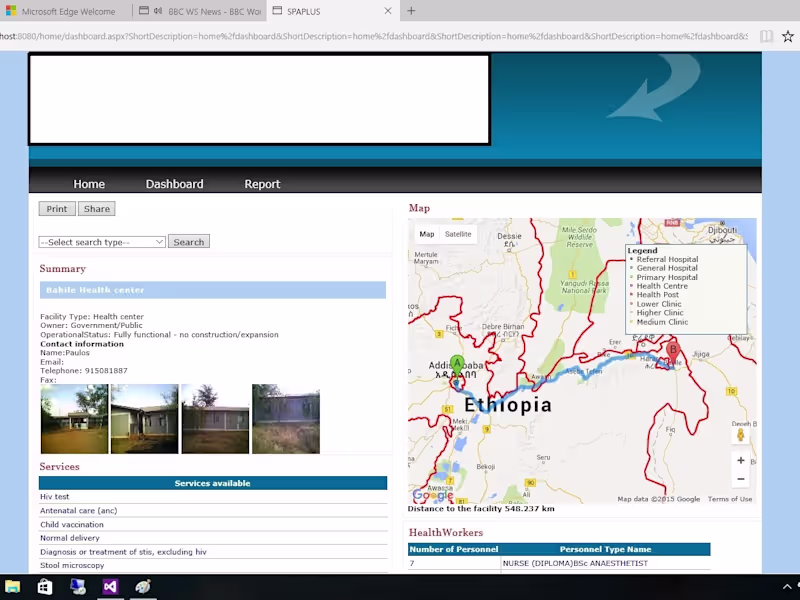Click Referral Hospital legend entry
Image resolution: width=800 pixels, height=600 pixels.
tap(667, 259)
